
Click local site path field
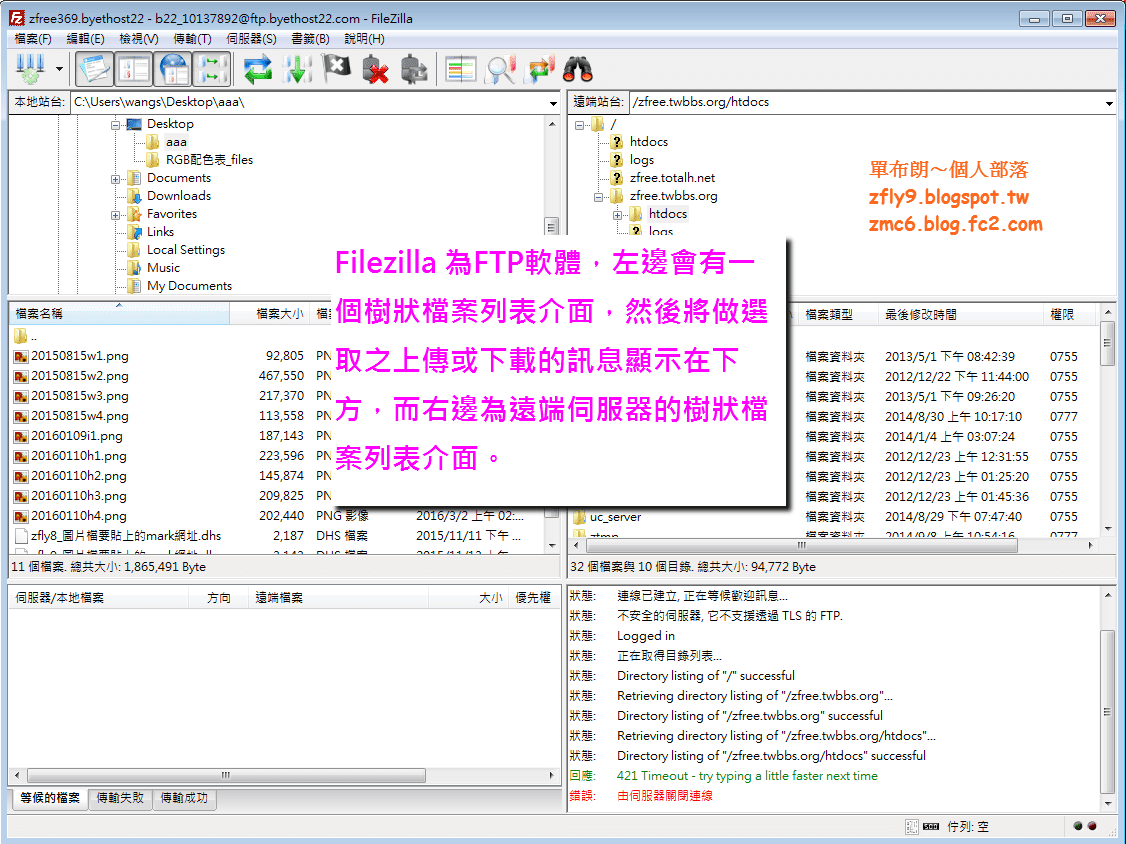tap(309, 103)
